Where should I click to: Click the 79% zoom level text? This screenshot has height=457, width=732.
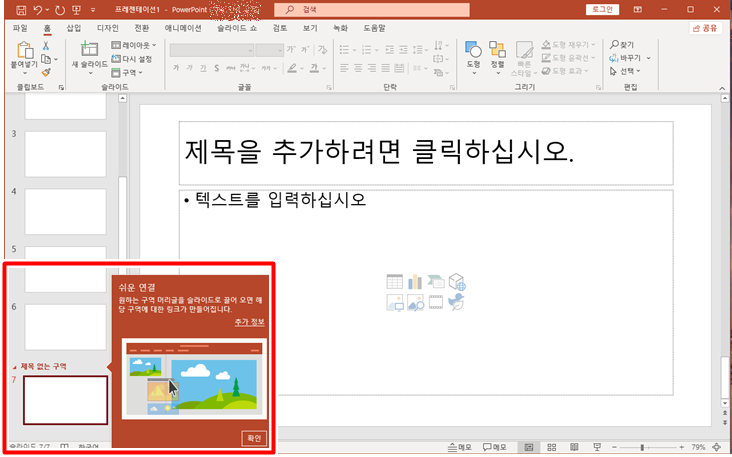(x=698, y=447)
